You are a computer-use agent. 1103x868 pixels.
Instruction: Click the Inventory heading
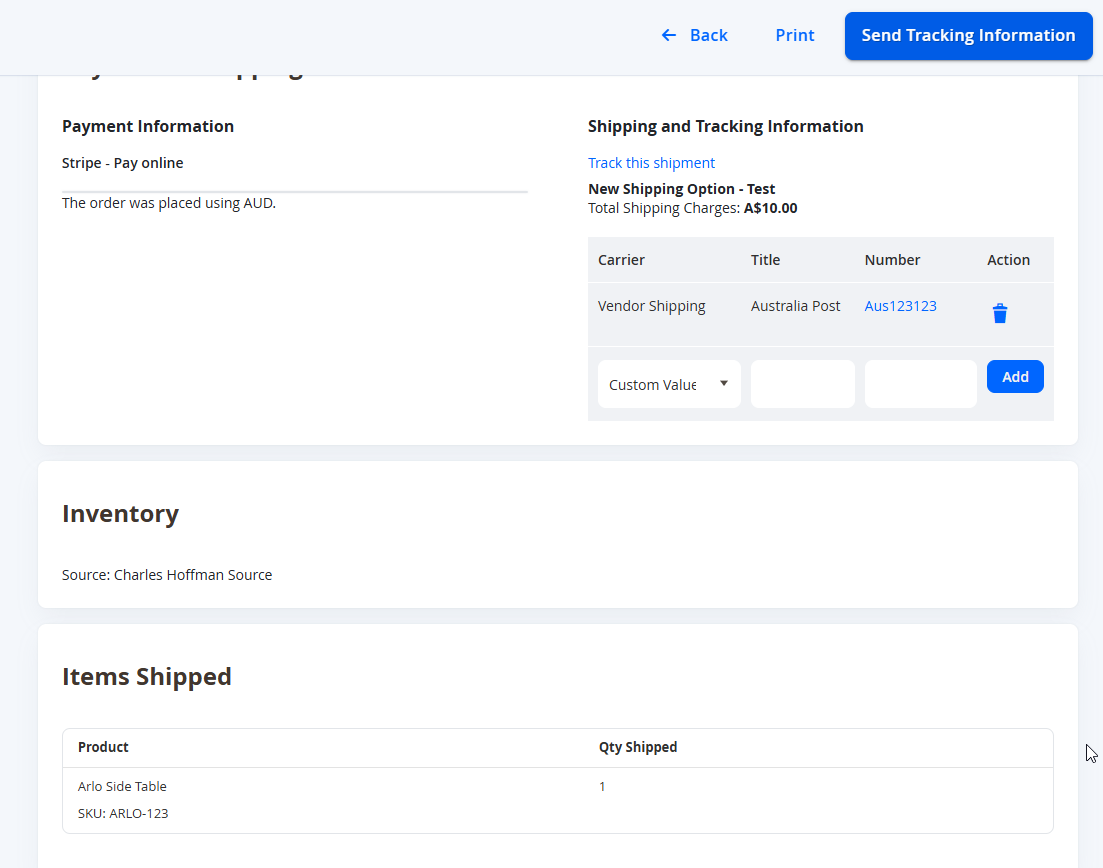tap(120, 513)
